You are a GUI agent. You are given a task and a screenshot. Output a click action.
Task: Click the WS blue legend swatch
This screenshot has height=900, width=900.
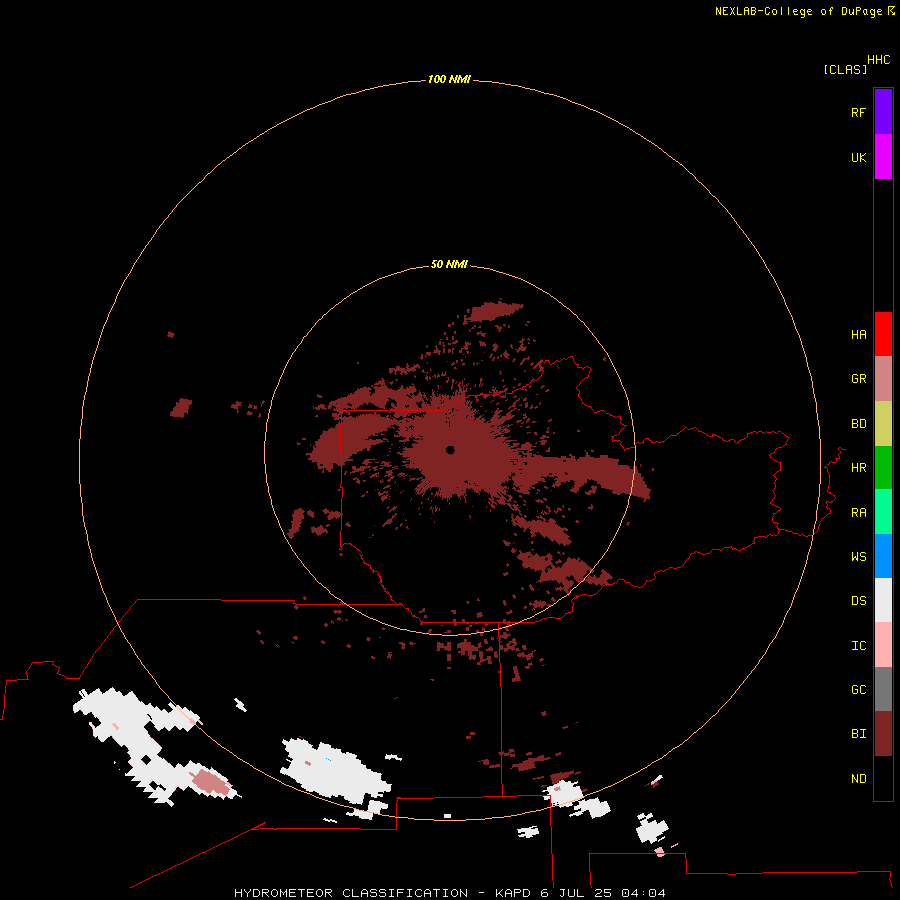coord(883,556)
